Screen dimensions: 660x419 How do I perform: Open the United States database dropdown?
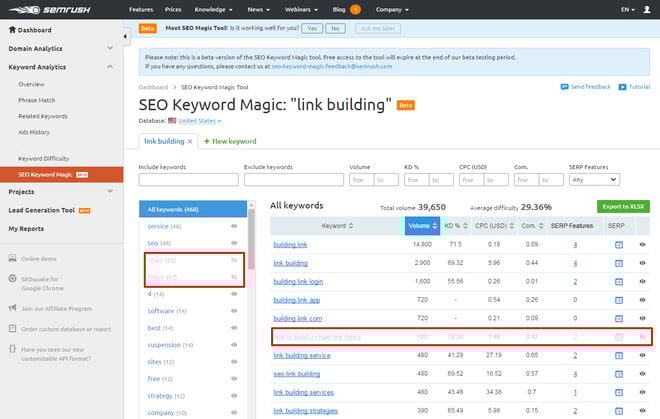coord(200,121)
